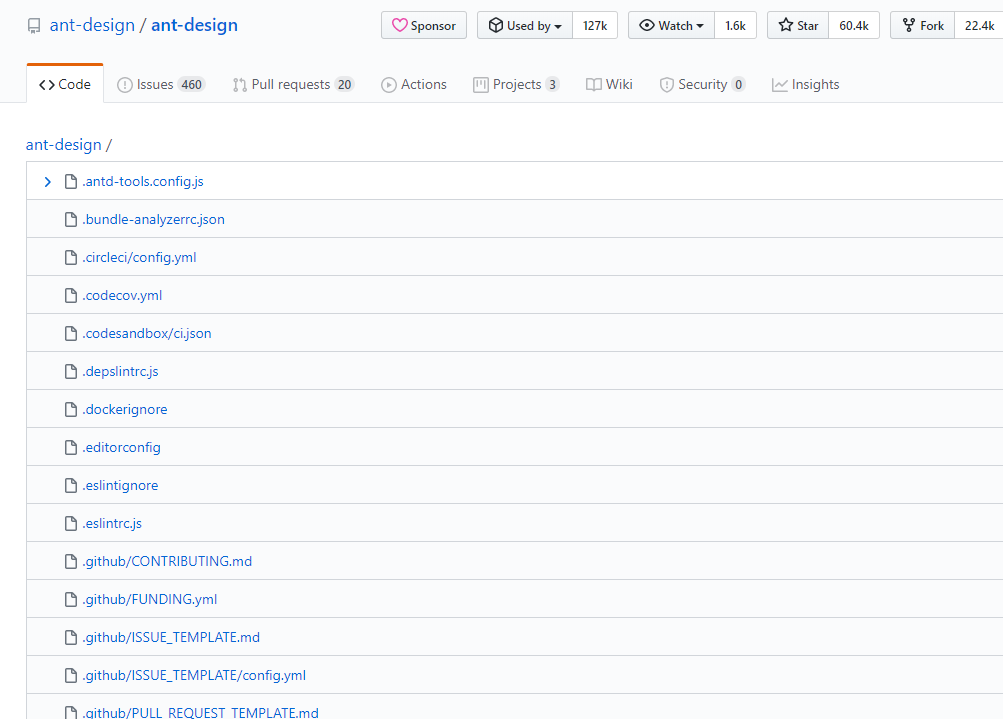Open .github/CONTRIBUTING.md file
The image size is (1003, 719).
click(x=167, y=562)
